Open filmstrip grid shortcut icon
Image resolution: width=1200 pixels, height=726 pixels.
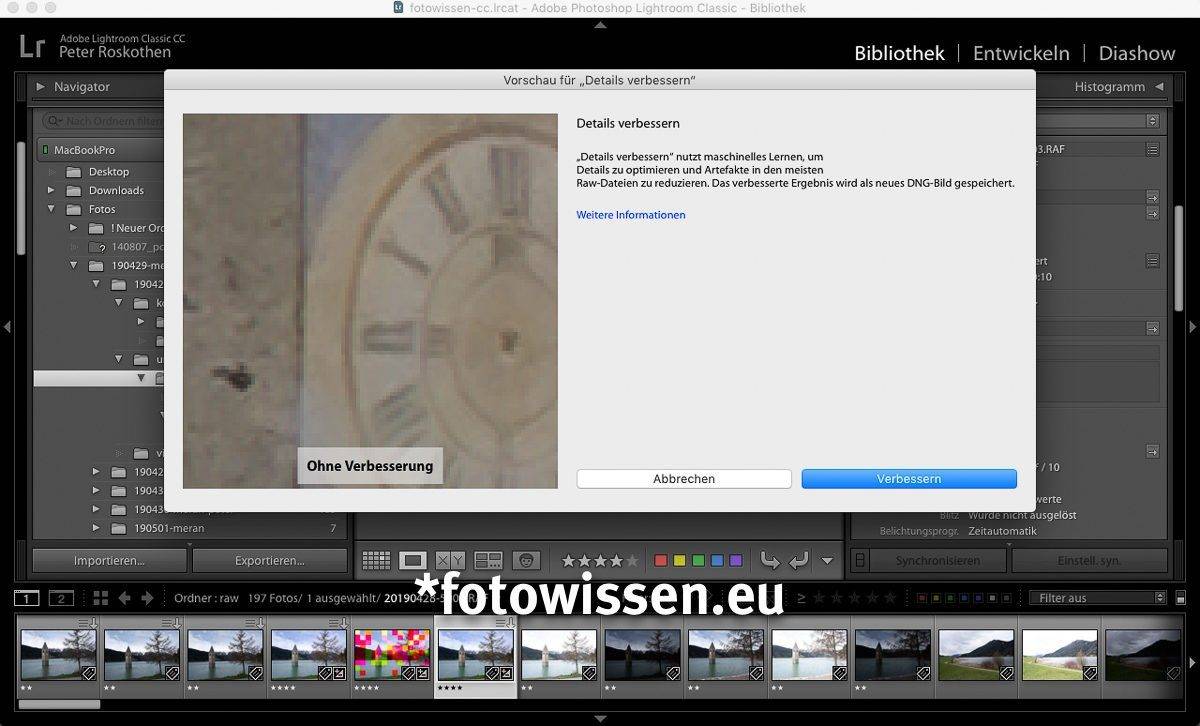(x=100, y=598)
